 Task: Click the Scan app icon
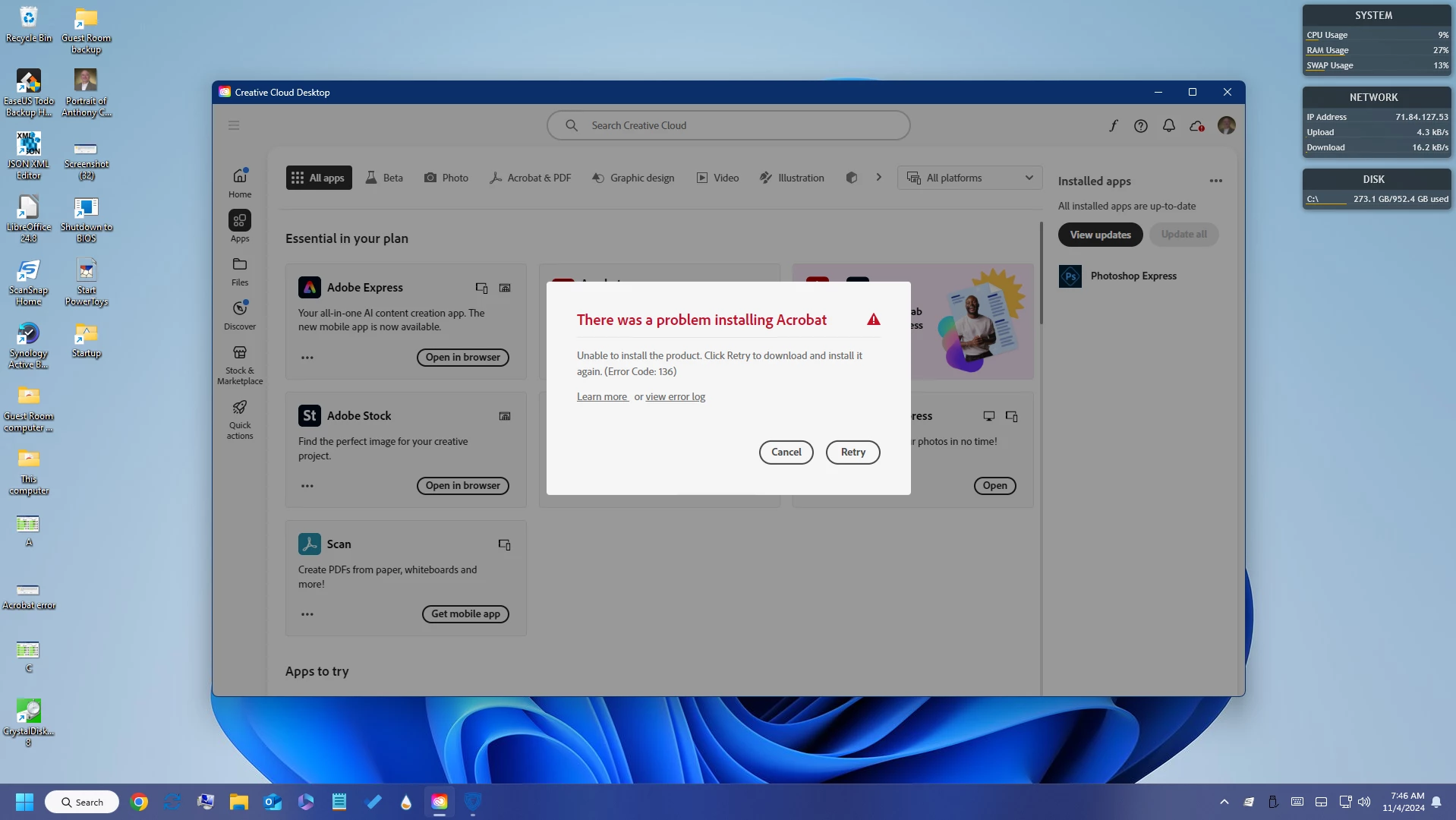[x=309, y=544]
